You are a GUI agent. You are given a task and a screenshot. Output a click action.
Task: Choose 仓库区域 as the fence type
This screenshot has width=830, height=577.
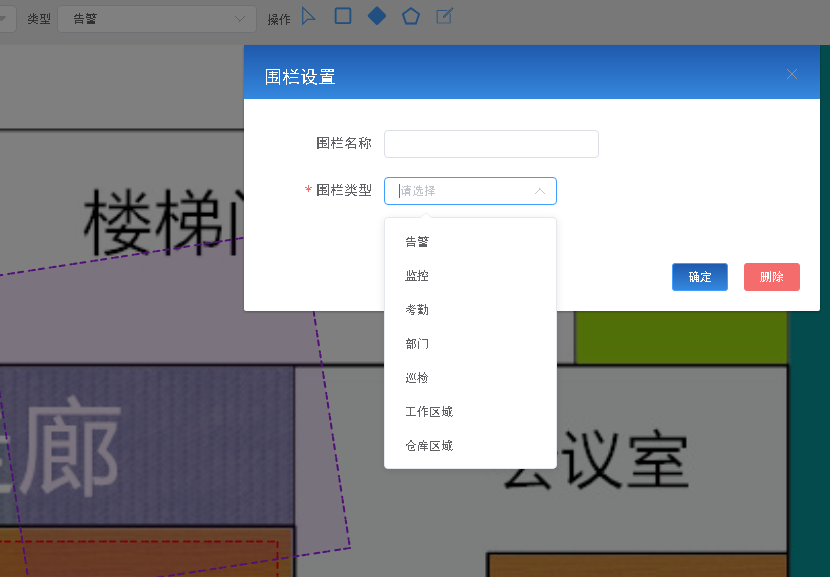[x=427, y=445]
